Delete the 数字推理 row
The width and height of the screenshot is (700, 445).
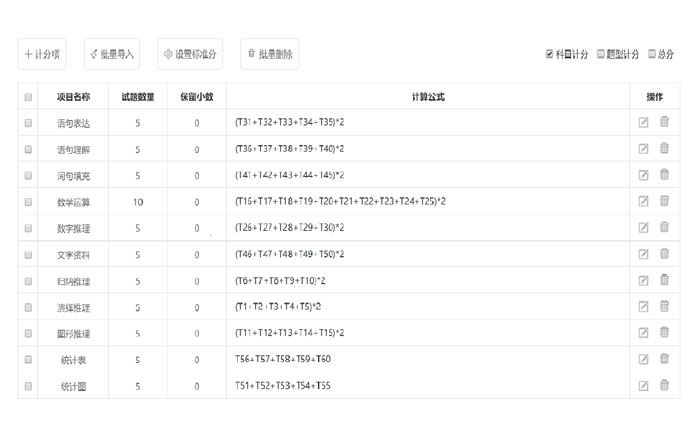[664, 228]
